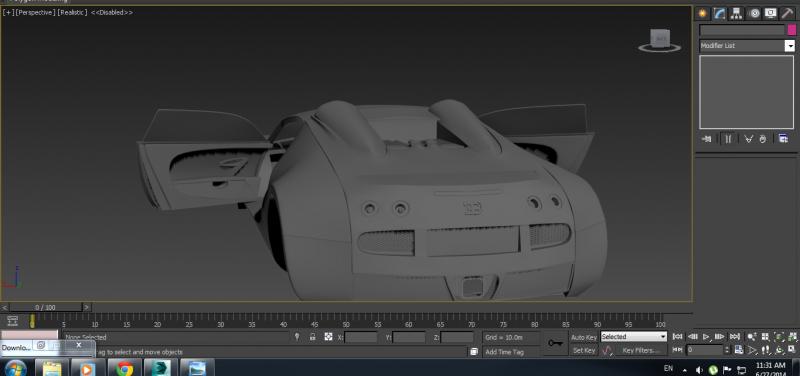Toggle Absolute/Offset transform mode icon

coord(328,337)
